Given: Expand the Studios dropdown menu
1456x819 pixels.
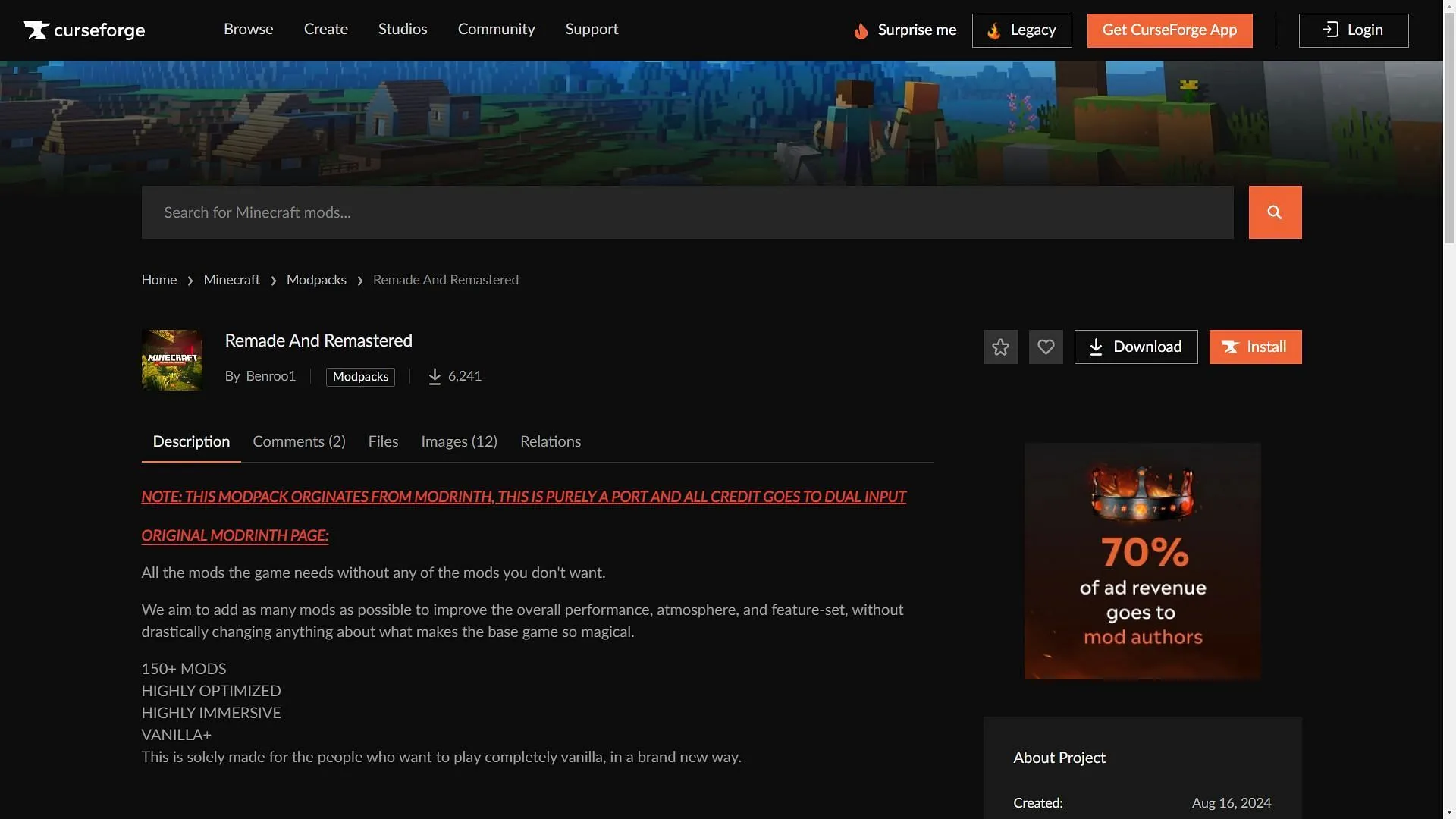Looking at the screenshot, I should click(x=403, y=30).
